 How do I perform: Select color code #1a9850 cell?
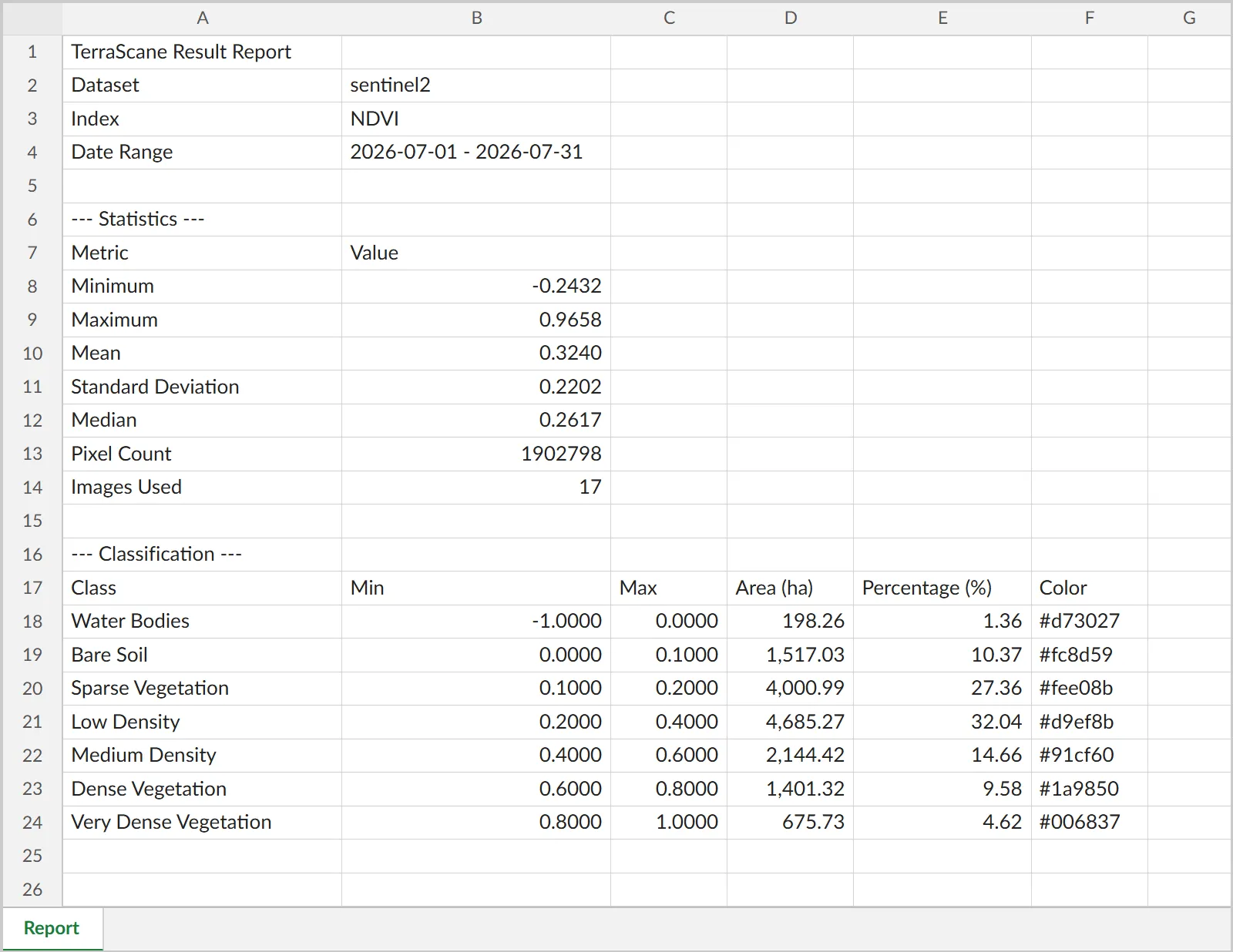1089,789
